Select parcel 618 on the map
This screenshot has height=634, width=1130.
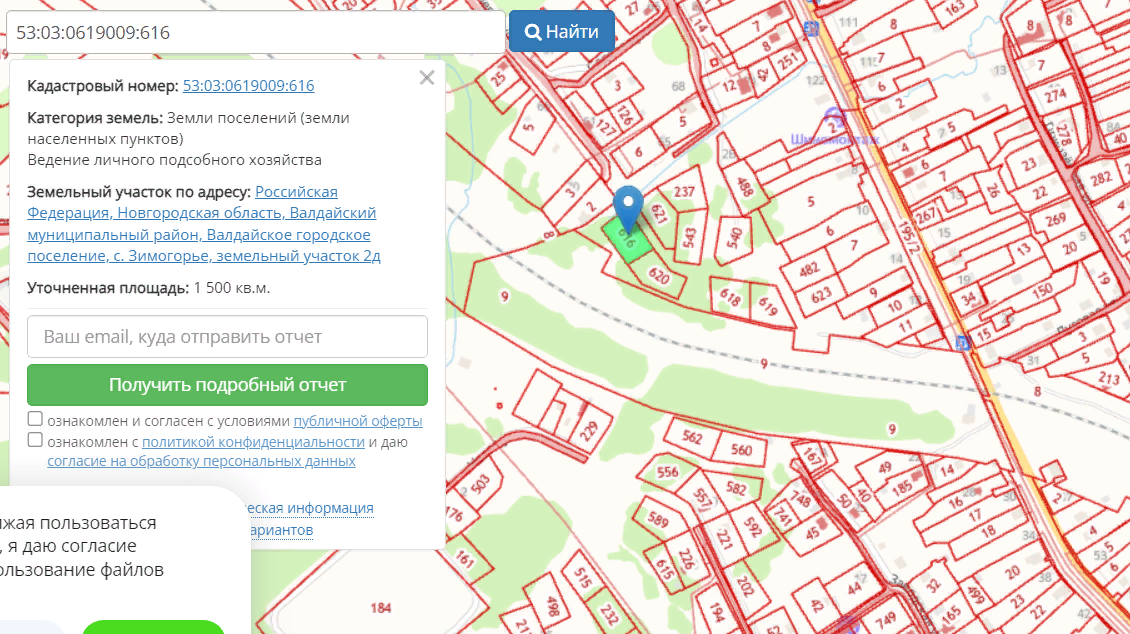pos(729,297)
